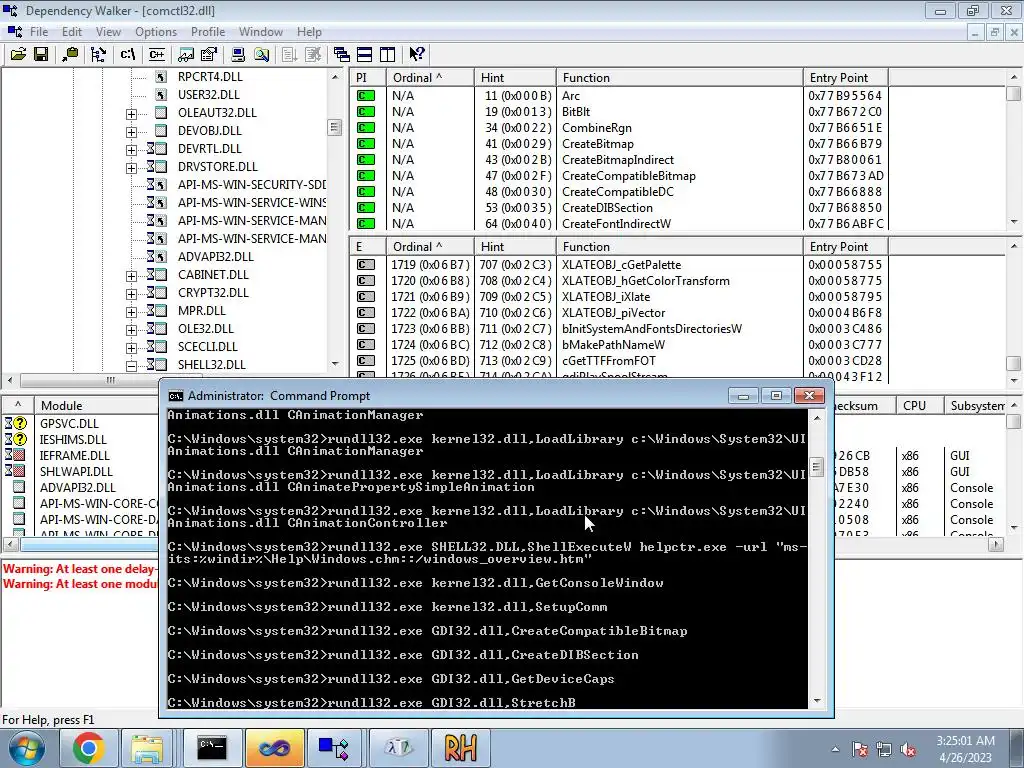
Task: Sort imports by the Hint column header
Action: 515,77
